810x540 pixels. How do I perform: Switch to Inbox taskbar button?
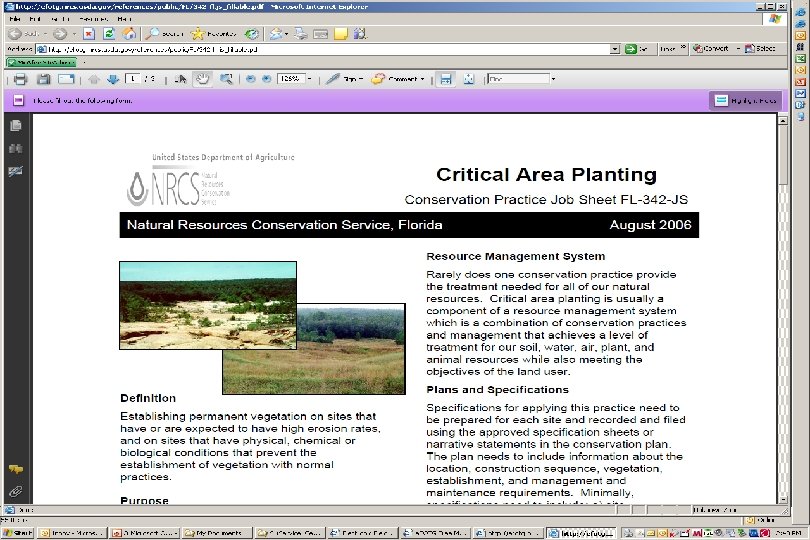pos(72,533)
